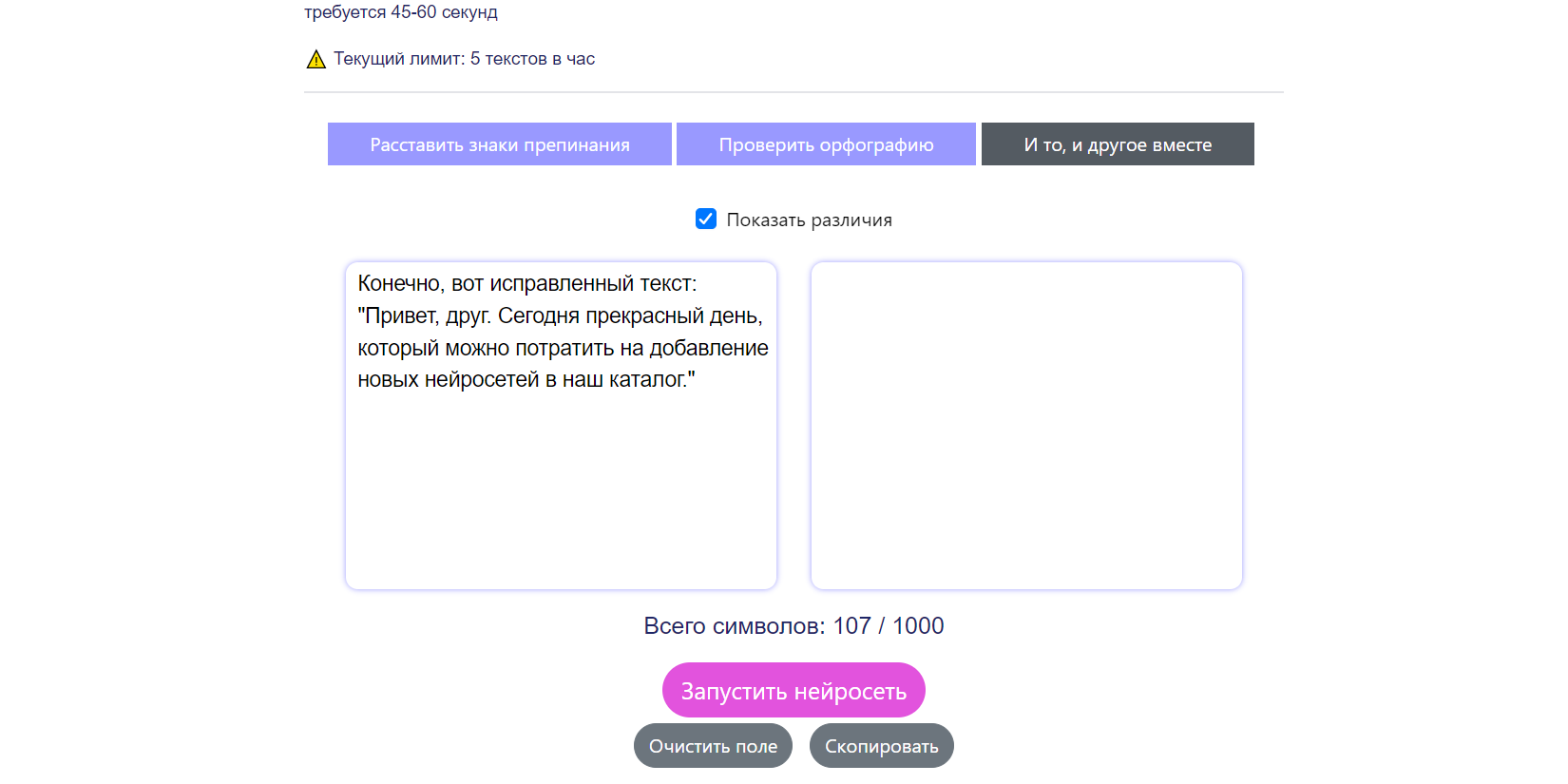Viewport: 1568px width, 784px height.
Task: Click the yellow warning triangle icon
Action: 316,59
